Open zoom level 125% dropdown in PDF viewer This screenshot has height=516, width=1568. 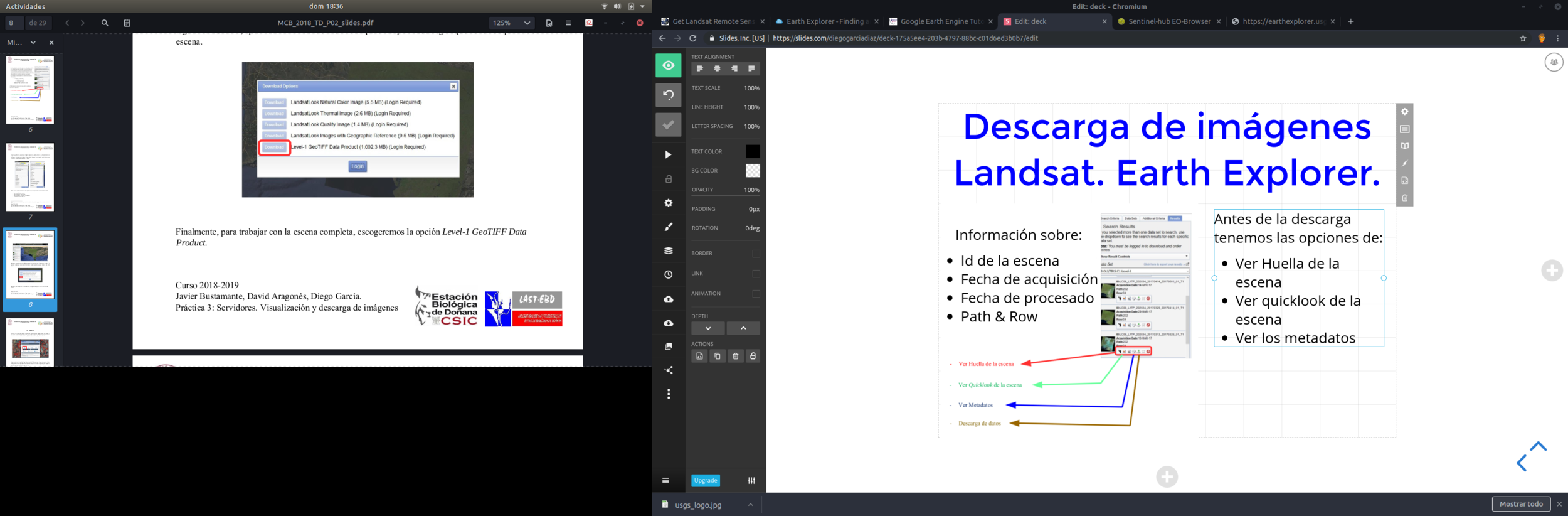point(511,23)
